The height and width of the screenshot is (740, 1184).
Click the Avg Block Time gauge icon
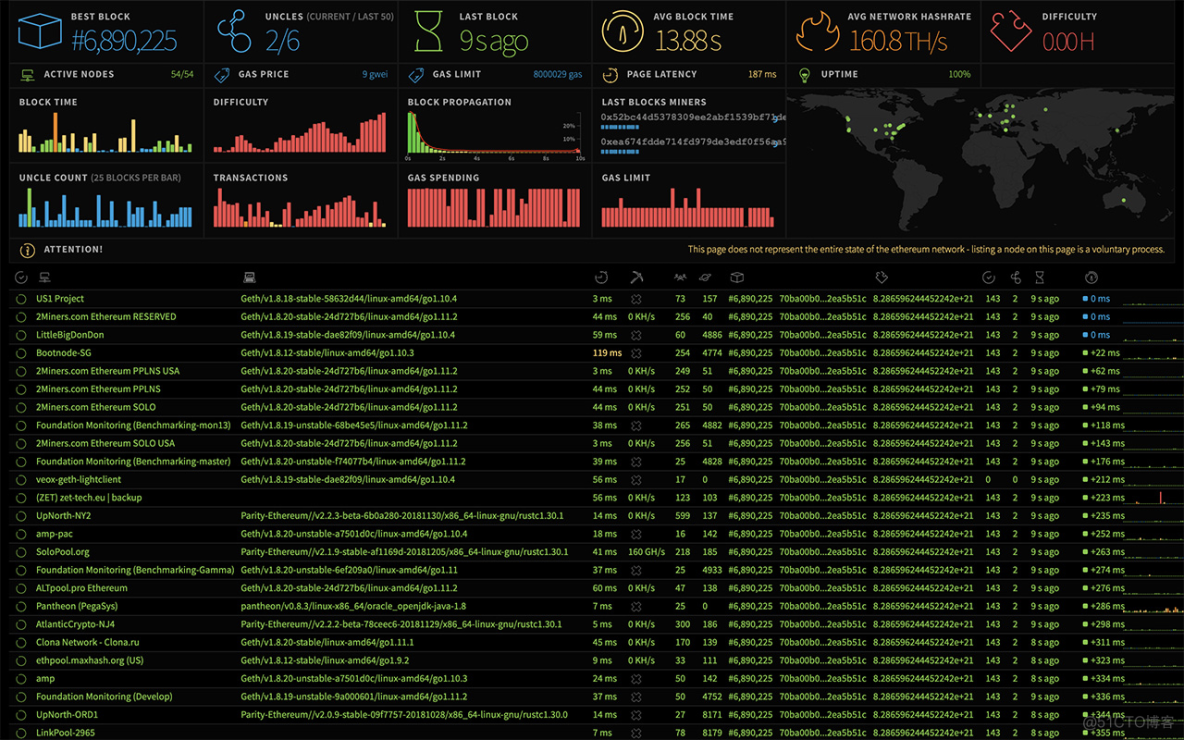pyautogui.click(x=621, y=31)
